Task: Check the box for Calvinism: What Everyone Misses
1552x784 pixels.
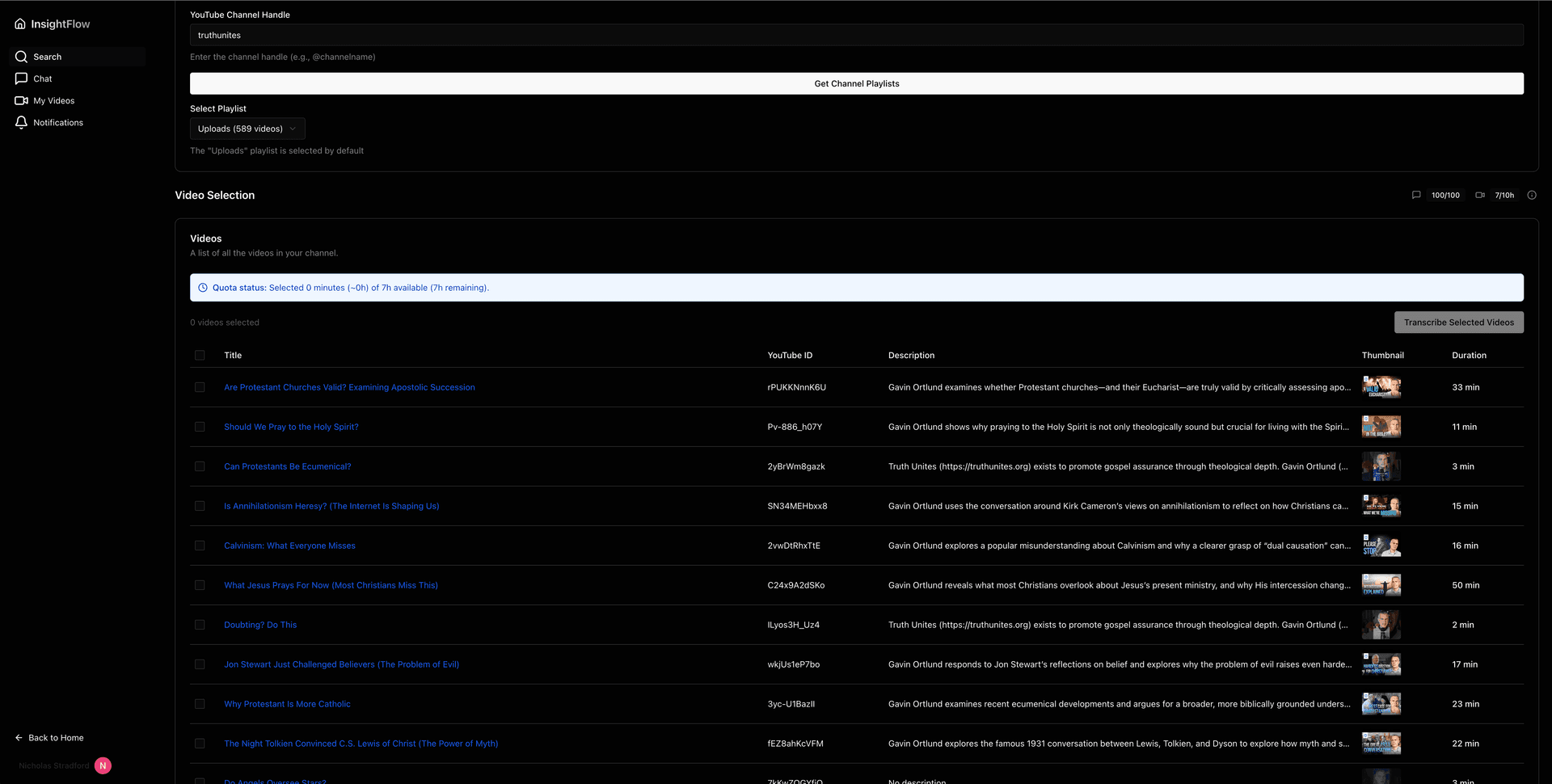Action: [x=200, y=546]
